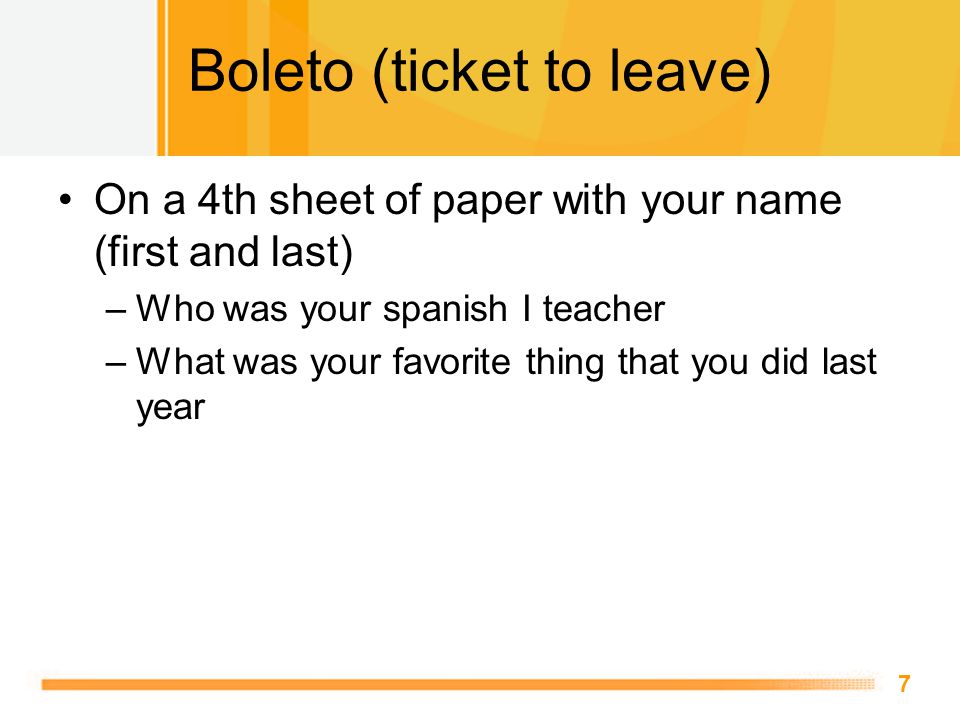Screen dimensions: 960x720
Task: Select the word "teacher" in the sub-bullet
Action: point(604,309)
